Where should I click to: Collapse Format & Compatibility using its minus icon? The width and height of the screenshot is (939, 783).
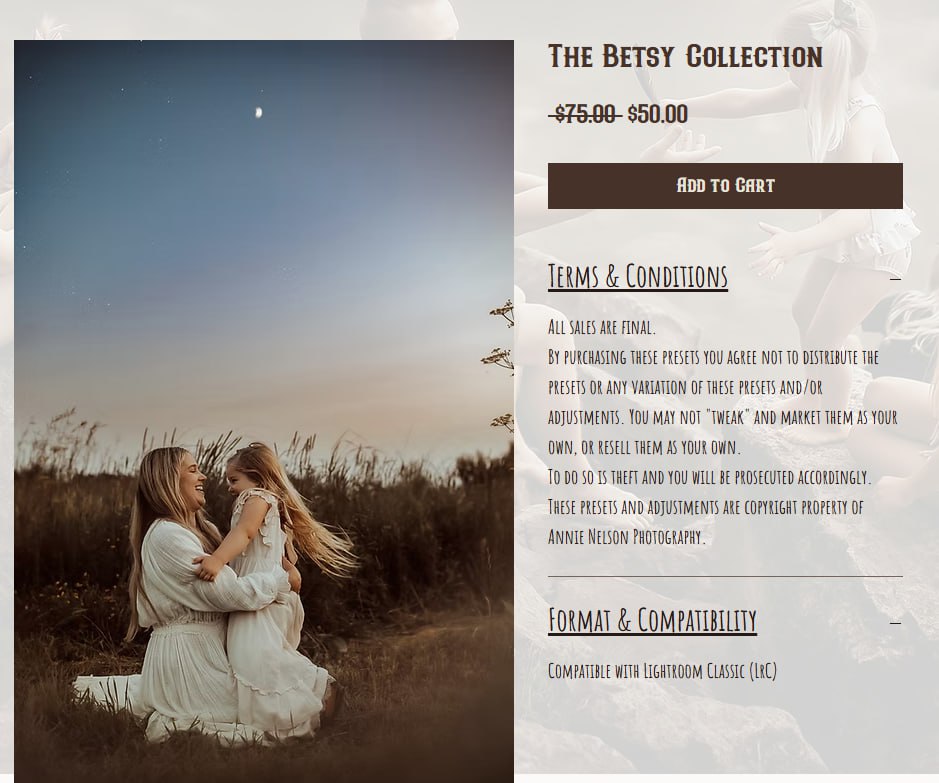[x=895, y=623]
